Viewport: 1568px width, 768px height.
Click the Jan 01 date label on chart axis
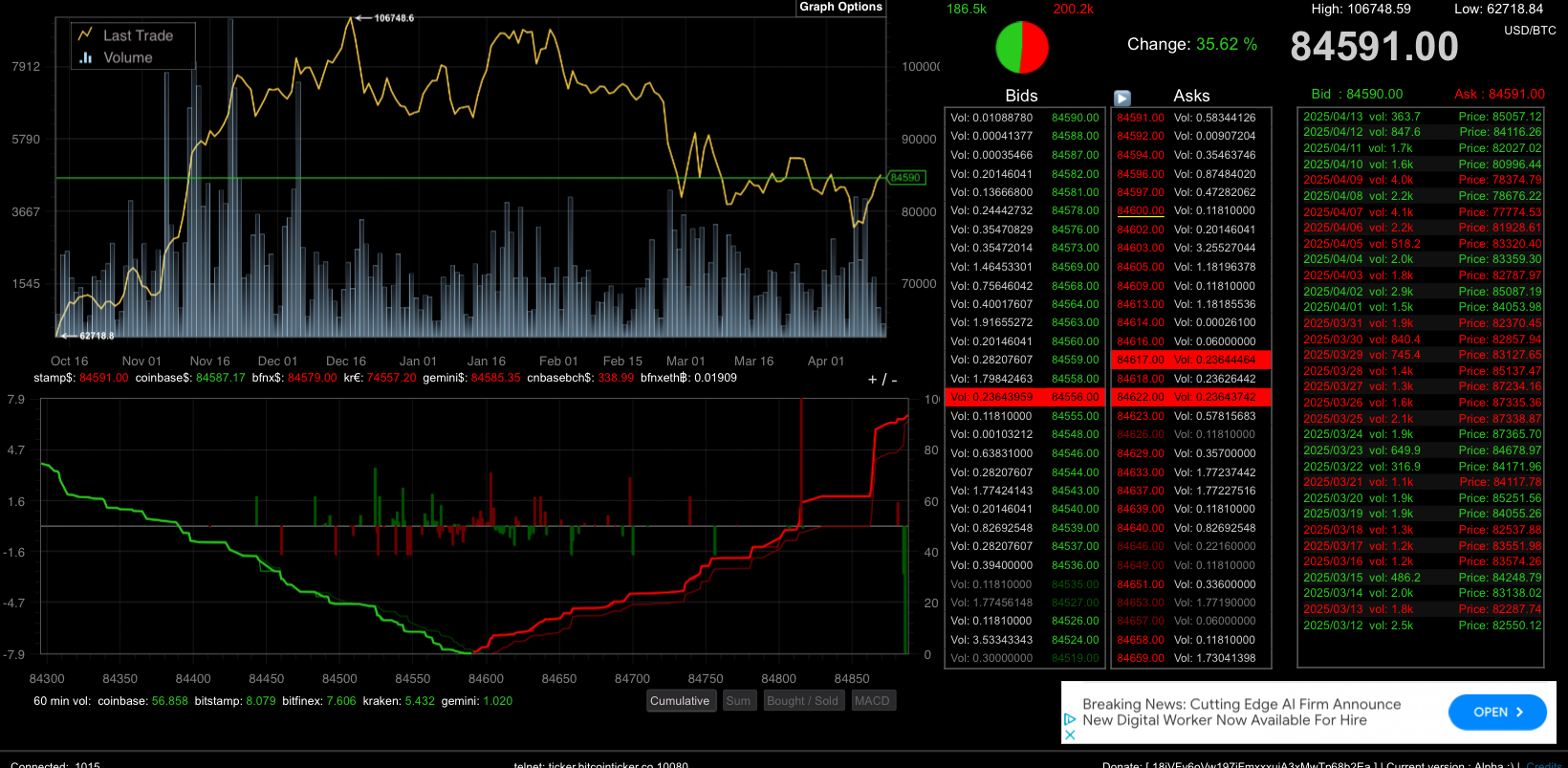click(x=418, y=361)
